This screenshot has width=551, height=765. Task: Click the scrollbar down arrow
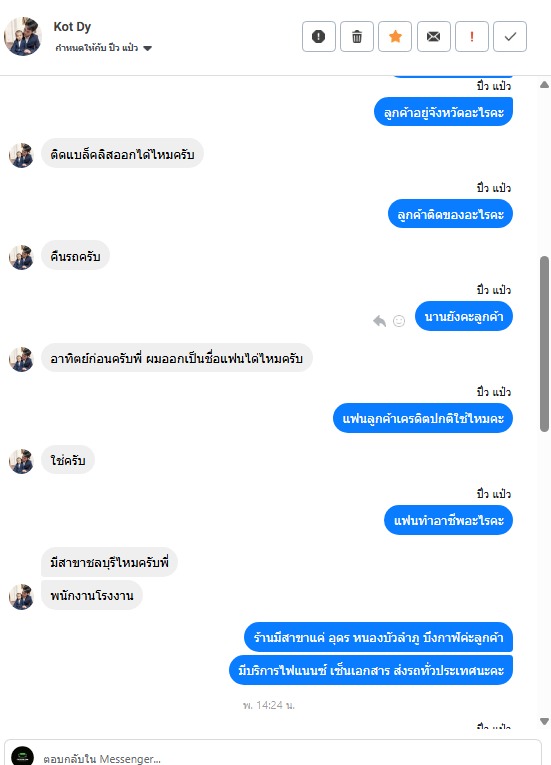[544, 721]
